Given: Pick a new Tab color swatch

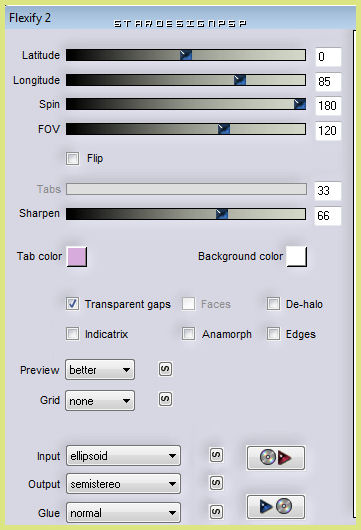Looking at the screenshot, I should tap(77, 257).
